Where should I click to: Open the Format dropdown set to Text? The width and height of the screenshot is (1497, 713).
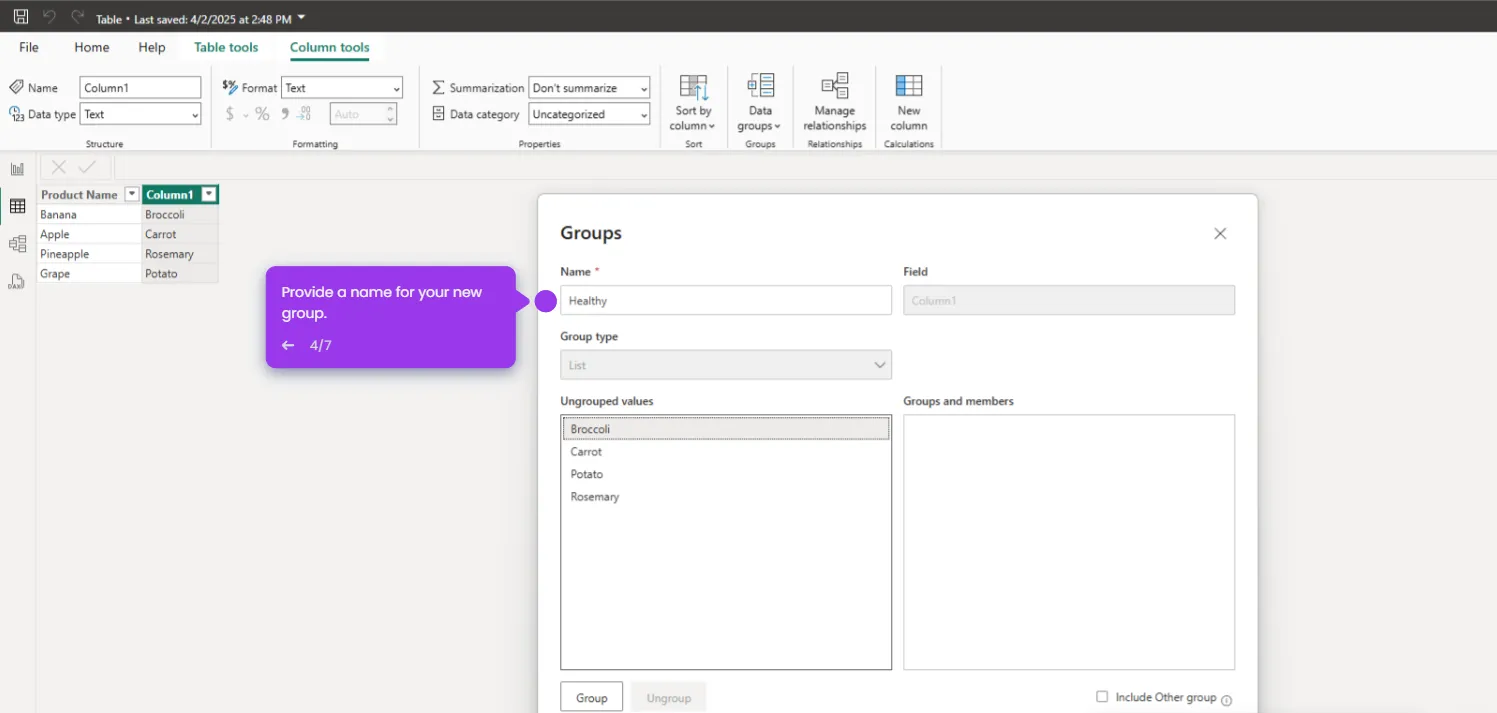click(x=342, y=88)
